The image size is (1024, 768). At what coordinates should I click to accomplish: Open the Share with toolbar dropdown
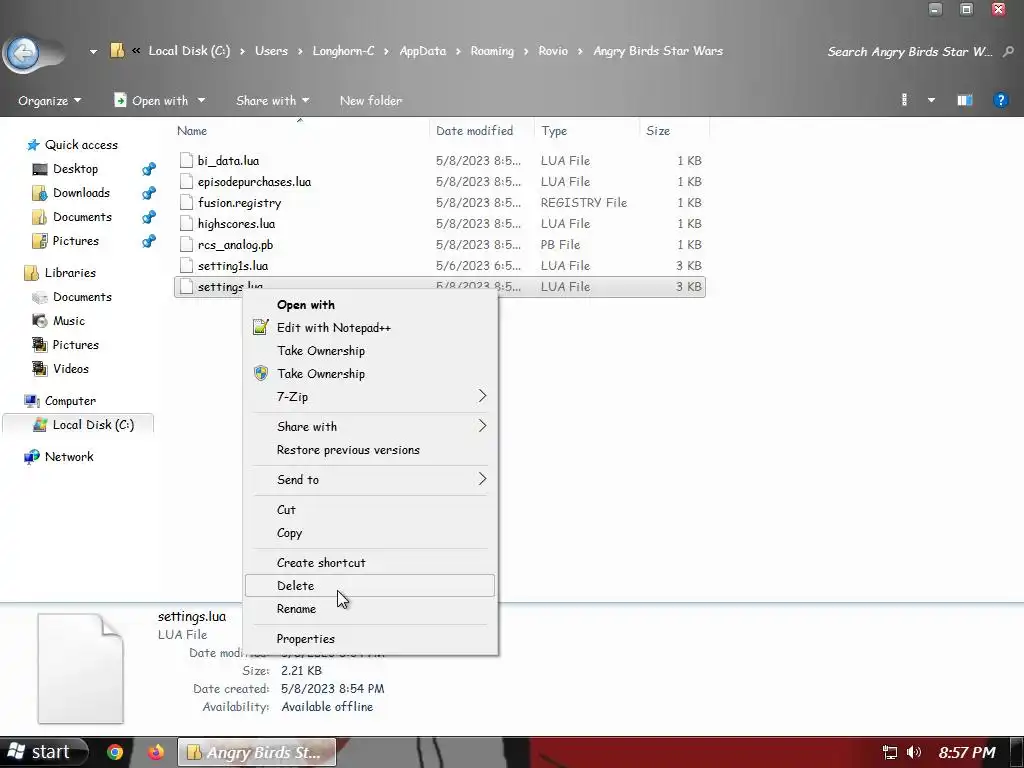272,101
